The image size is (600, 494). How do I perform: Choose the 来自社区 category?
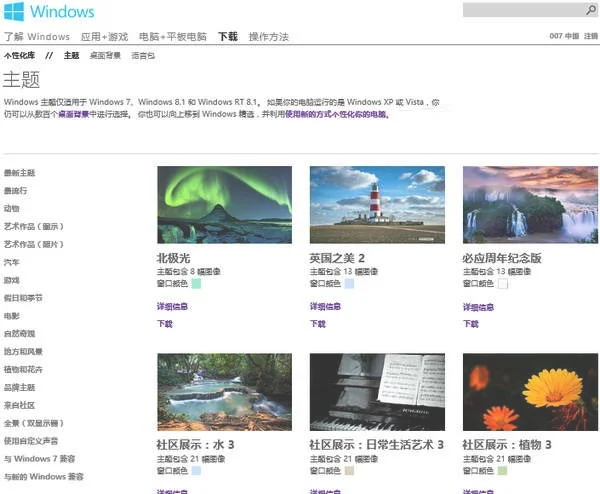click(x=20, y=405)
